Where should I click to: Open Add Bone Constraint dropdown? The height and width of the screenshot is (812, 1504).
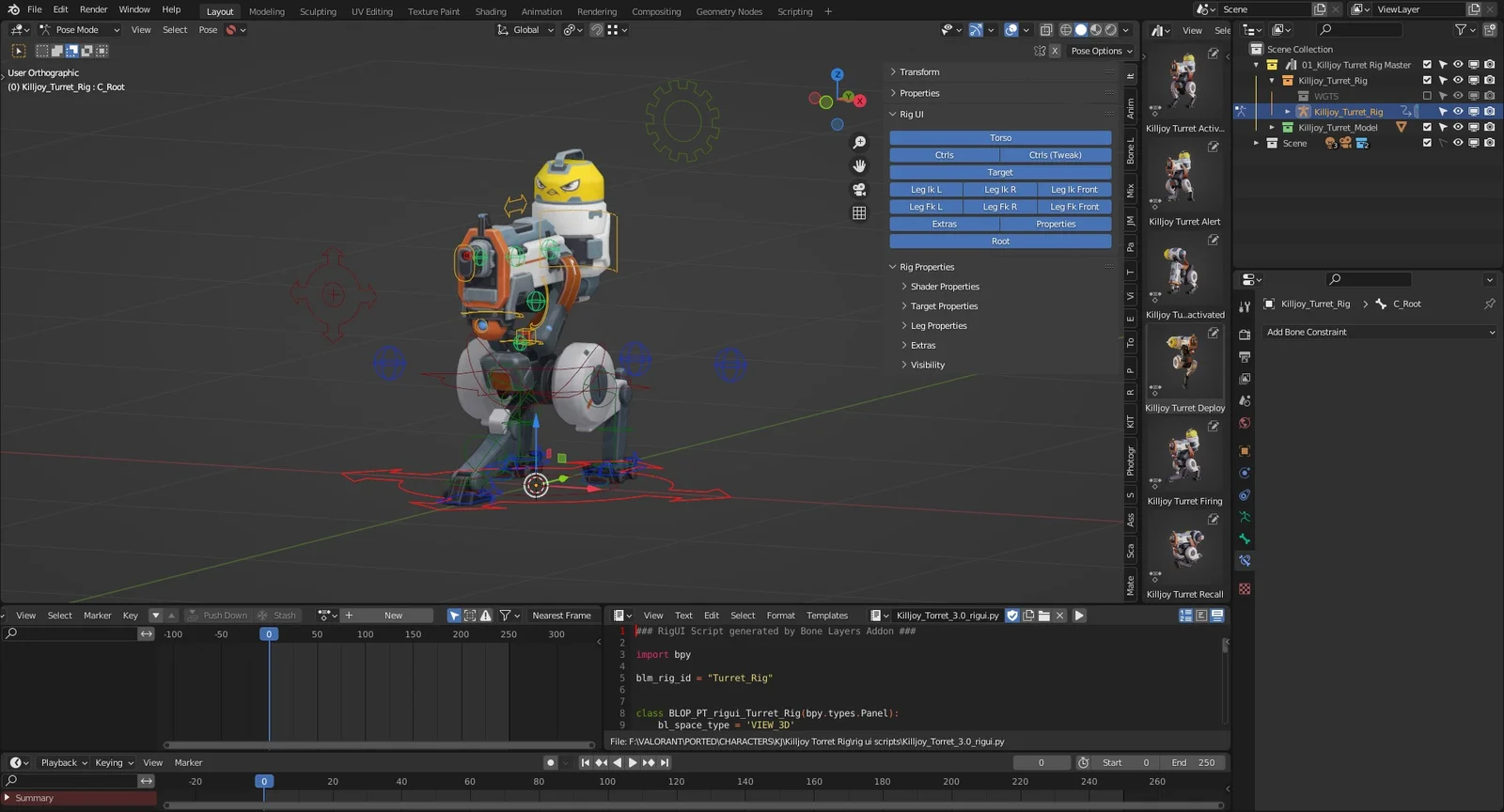click(x=1380, y=332)
